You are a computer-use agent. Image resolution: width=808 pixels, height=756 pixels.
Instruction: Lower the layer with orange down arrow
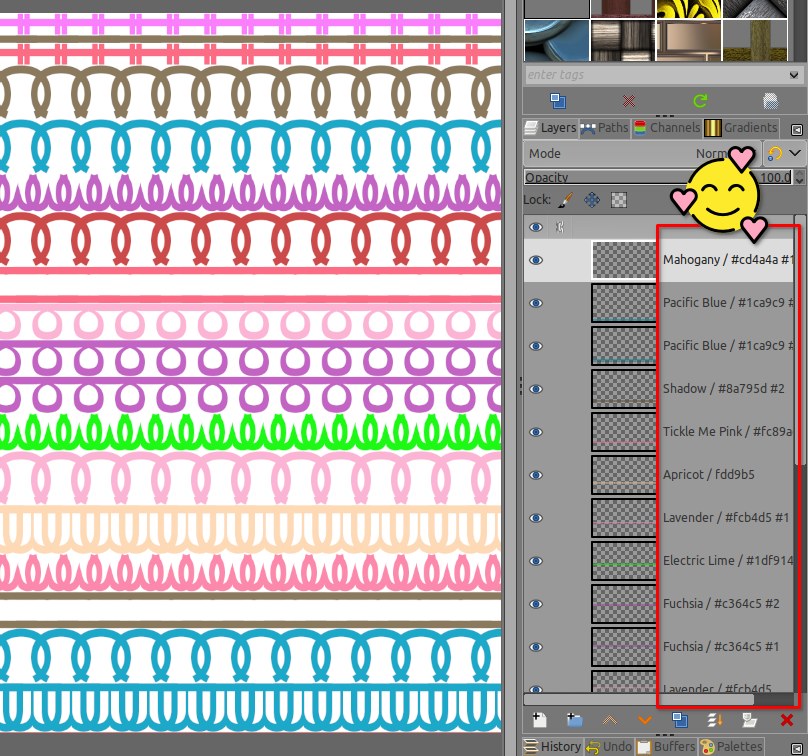(x=645, y=720)
